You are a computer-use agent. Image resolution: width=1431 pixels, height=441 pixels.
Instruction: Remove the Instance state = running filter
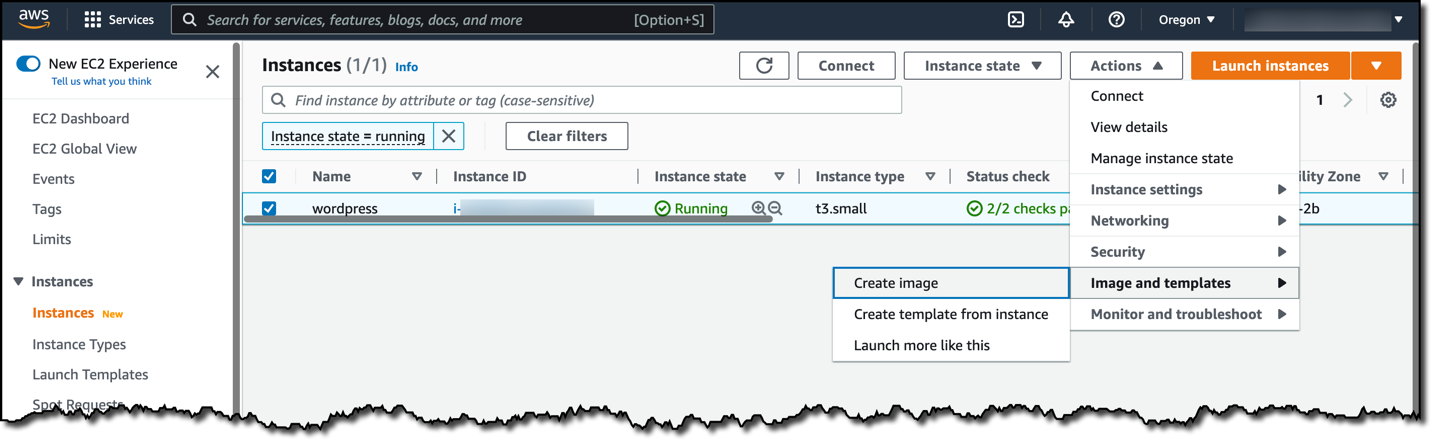tap(449, 136)
